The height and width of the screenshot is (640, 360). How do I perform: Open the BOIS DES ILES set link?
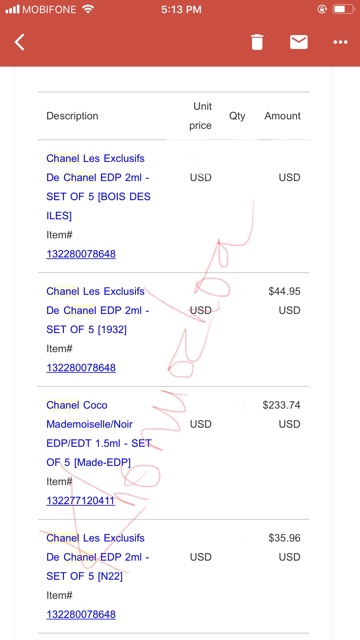click(x=98, y=187)
